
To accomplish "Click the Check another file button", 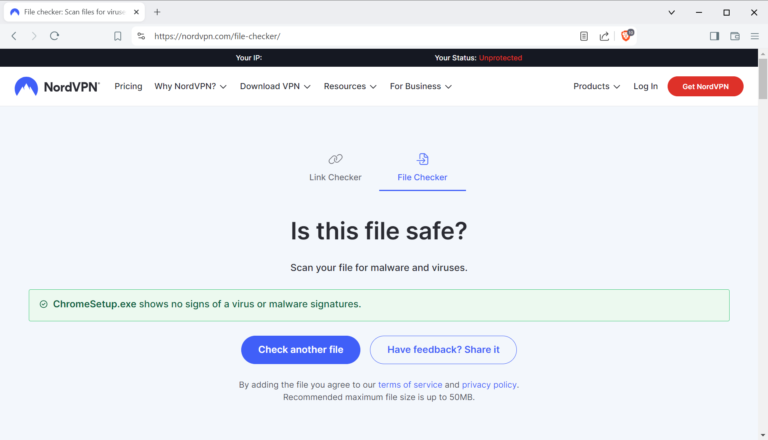I will [300, 350].
